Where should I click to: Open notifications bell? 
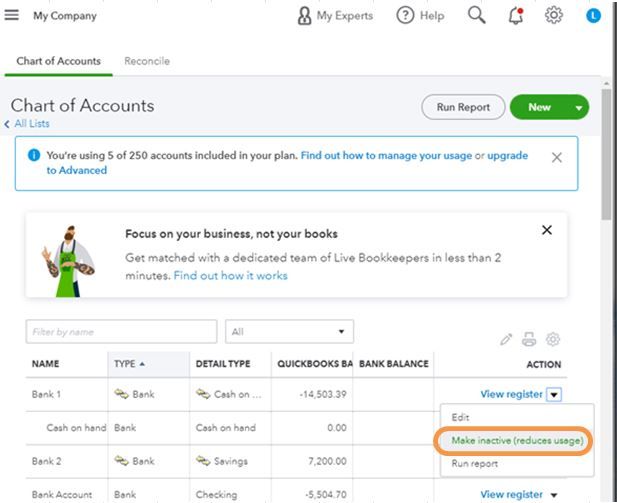click(516, 16)
